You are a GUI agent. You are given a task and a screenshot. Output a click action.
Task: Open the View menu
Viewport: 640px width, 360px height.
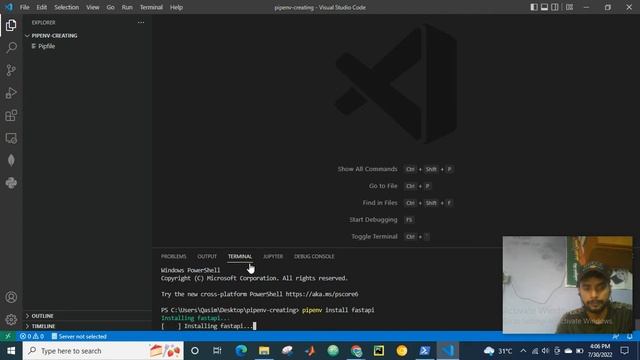coord(93,7)
